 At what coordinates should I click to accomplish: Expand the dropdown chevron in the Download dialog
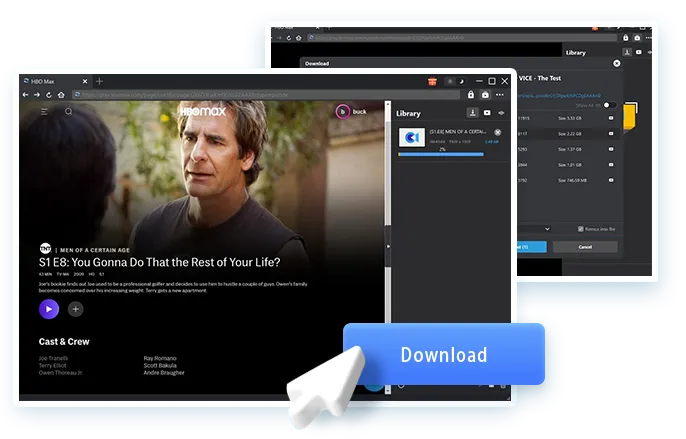tap(547, 228)
